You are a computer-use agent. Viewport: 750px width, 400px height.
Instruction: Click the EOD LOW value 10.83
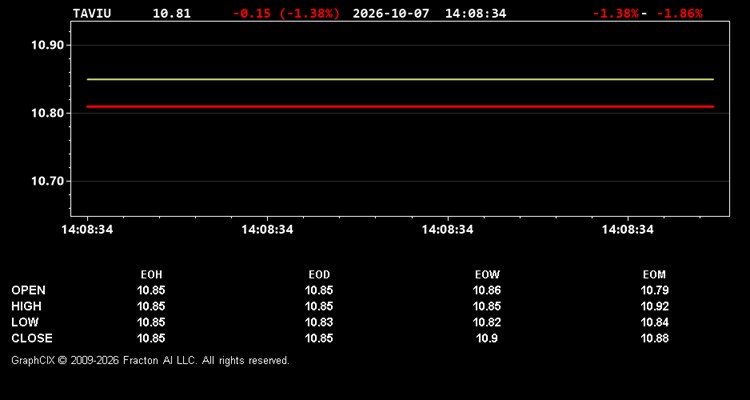(x=319, y=322)
